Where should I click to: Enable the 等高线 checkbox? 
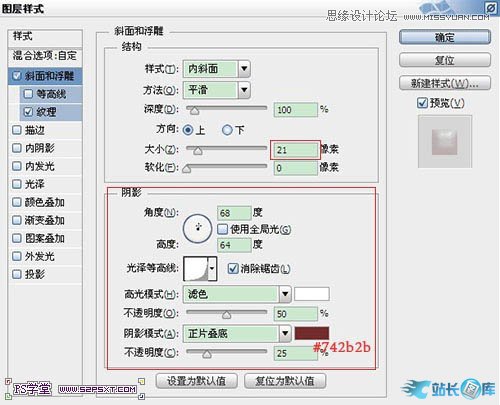pos(28,94)
